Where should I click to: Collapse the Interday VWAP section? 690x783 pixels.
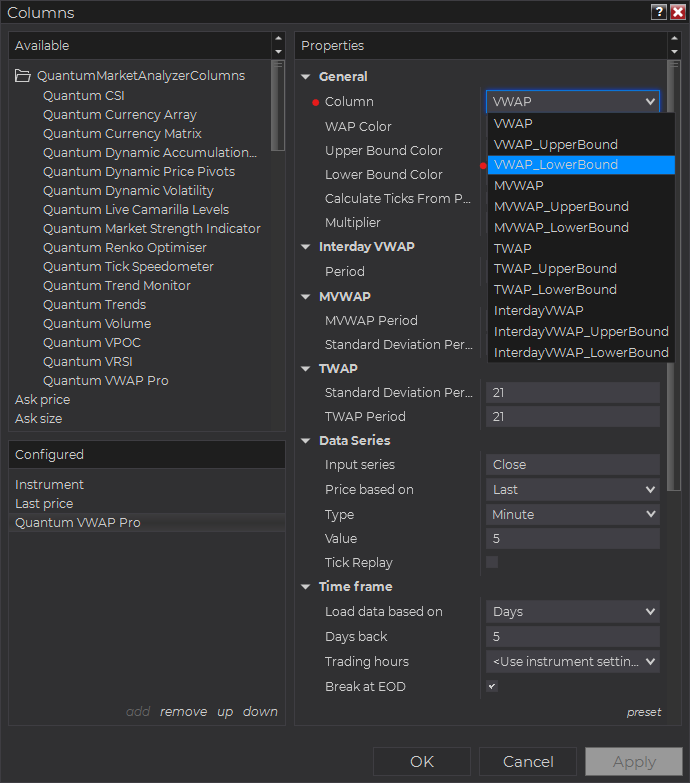[306, 247]
